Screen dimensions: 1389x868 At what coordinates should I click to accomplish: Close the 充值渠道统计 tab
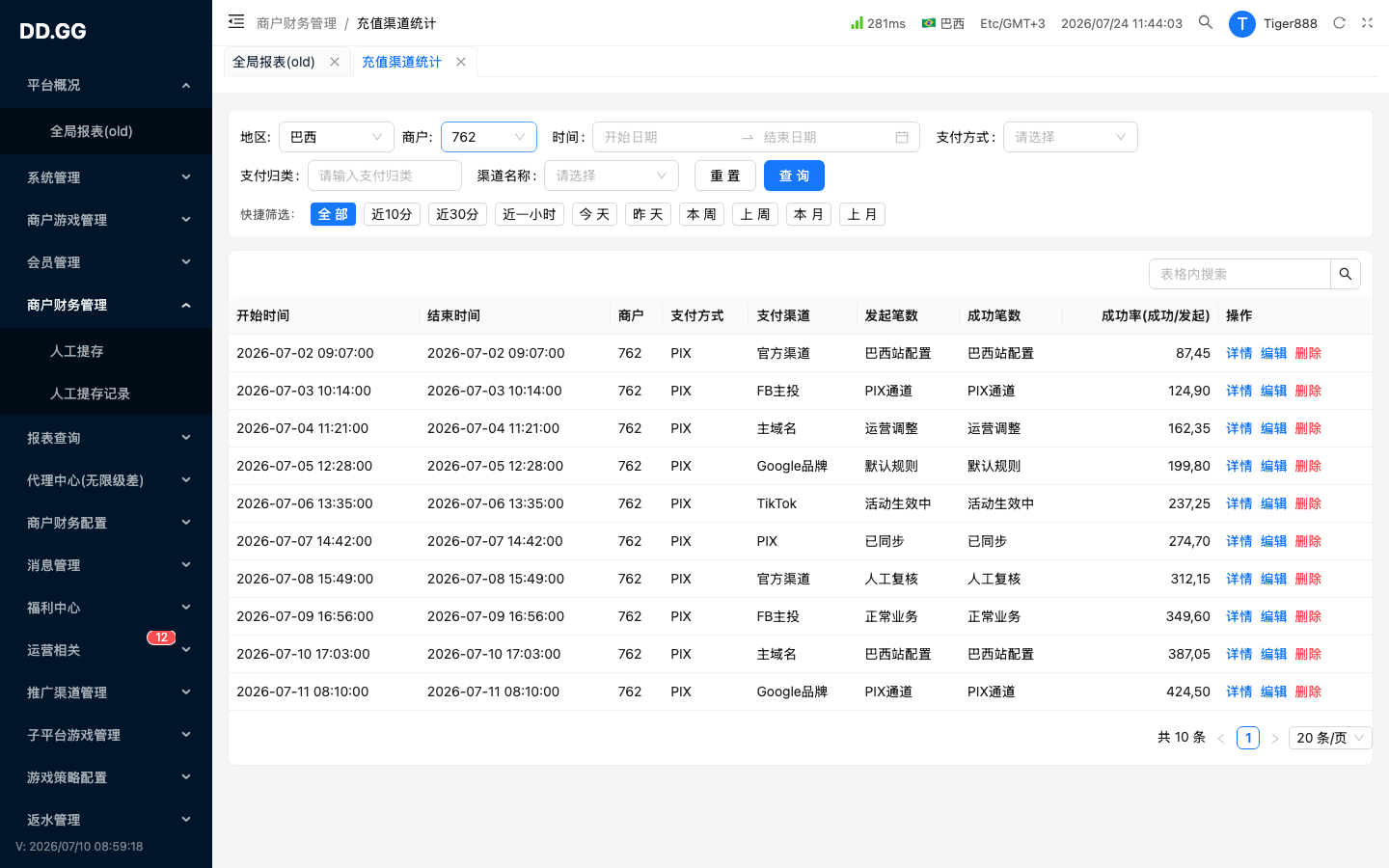461,62
